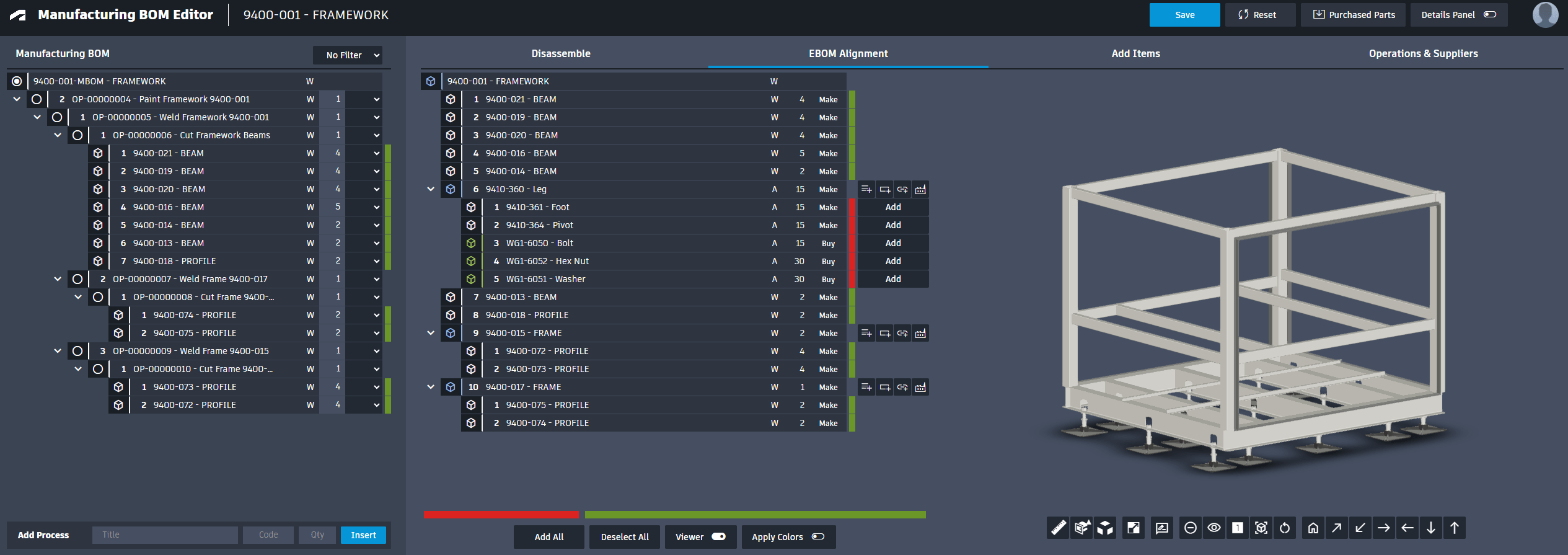Toggle the Details Panel switch
The width and height of the screenshot is (1568, 555).
point(1490,15)
